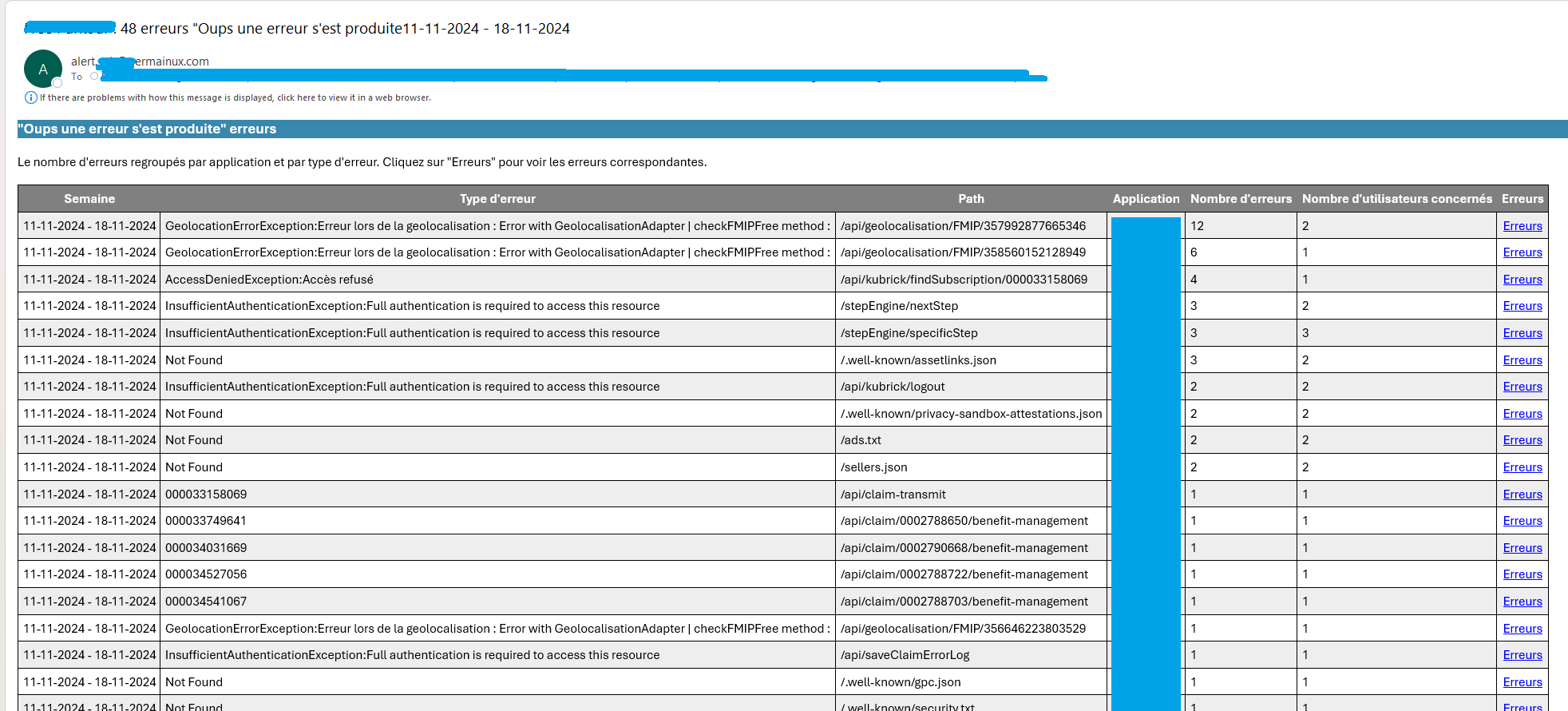Click the sender email address alert ermainux.com
The height and width of the screenshot is (711, 1568).
(140, 62)
